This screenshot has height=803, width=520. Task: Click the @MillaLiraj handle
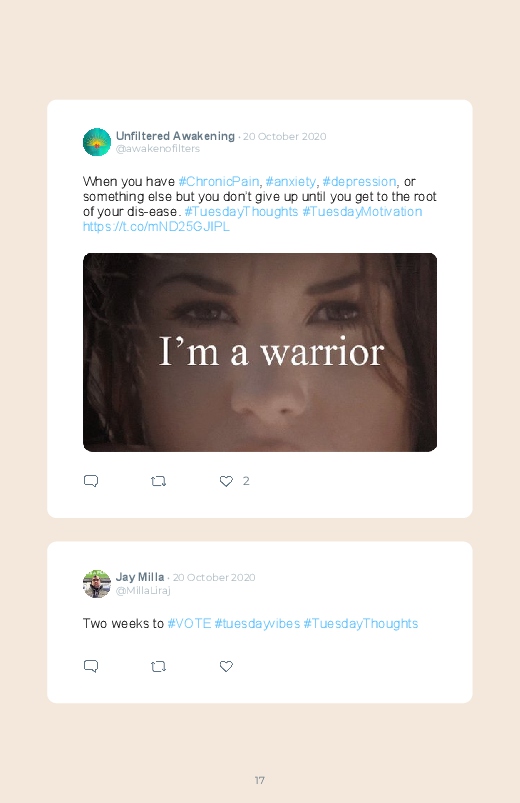point(143,590)
